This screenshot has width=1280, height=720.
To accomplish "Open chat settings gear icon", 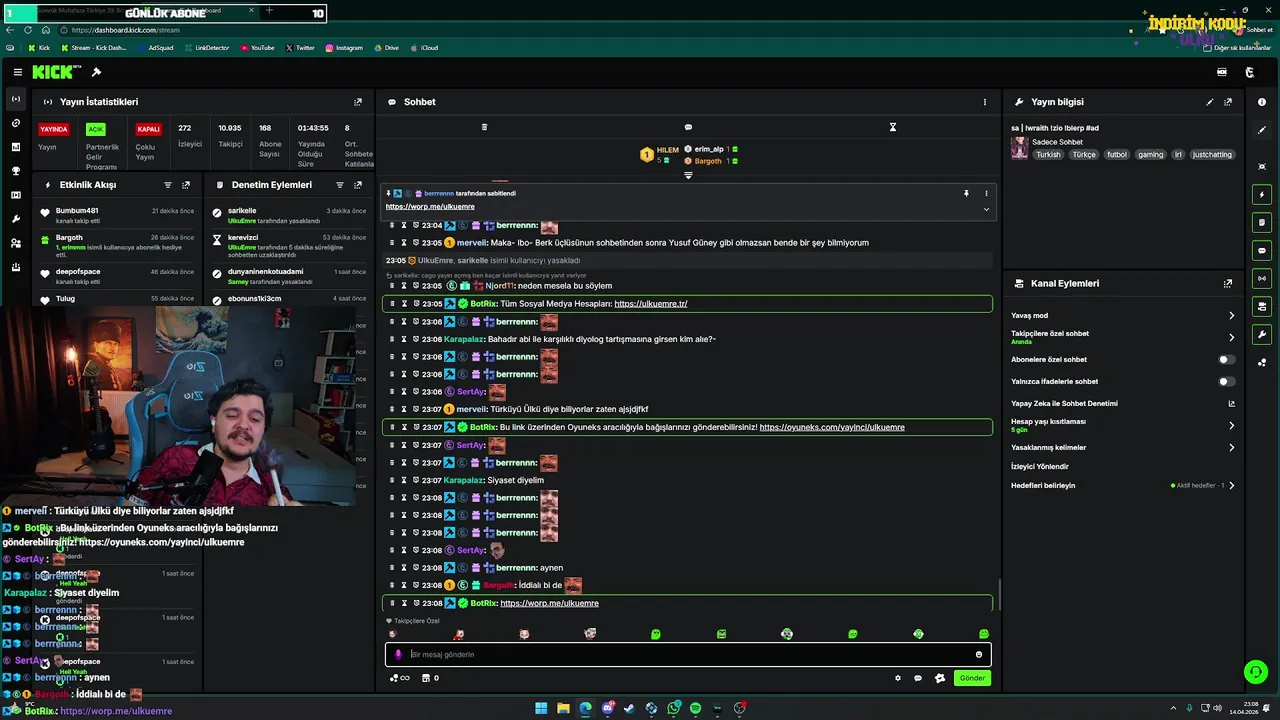I will coord(898,678).
